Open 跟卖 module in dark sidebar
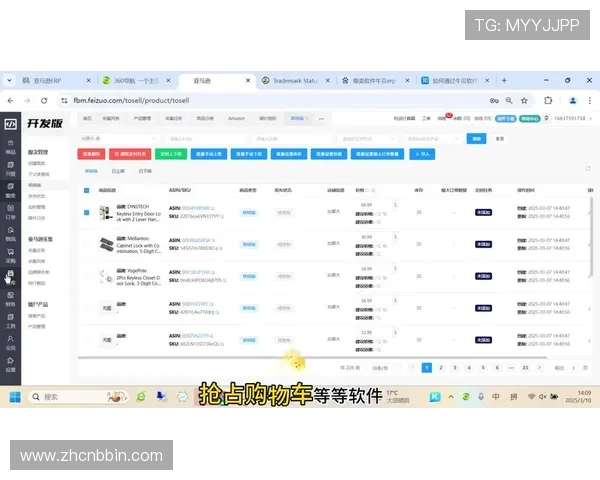The image size is (600, 480). click(10, 191)
